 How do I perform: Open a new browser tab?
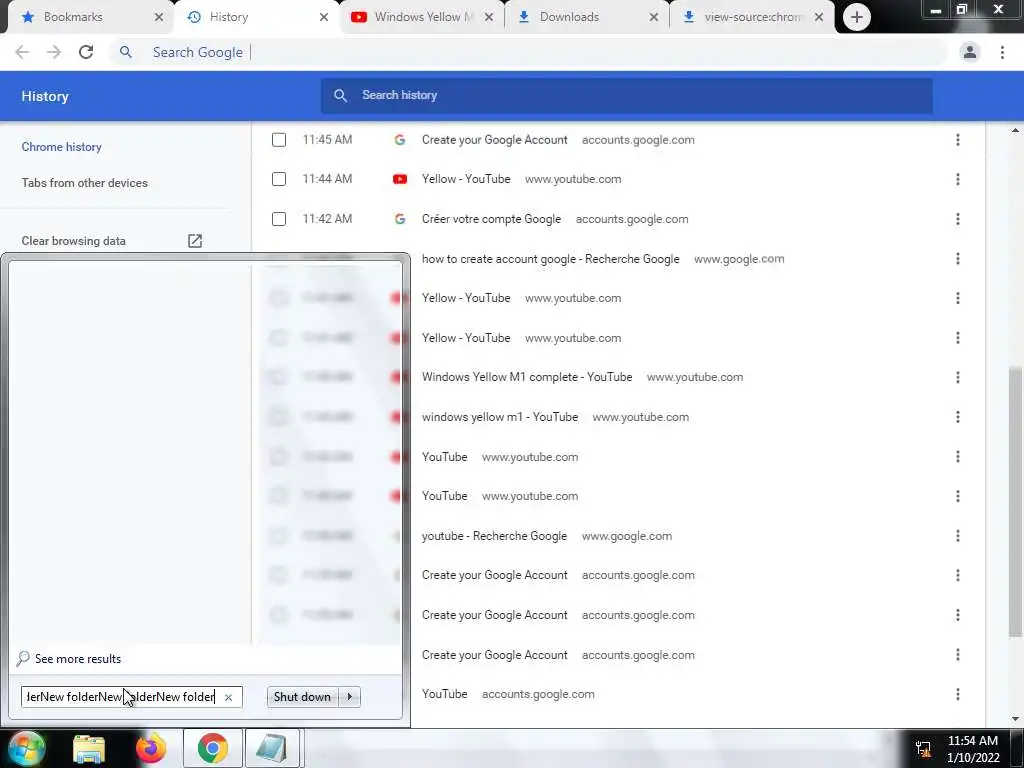click(x=857, y=17)
